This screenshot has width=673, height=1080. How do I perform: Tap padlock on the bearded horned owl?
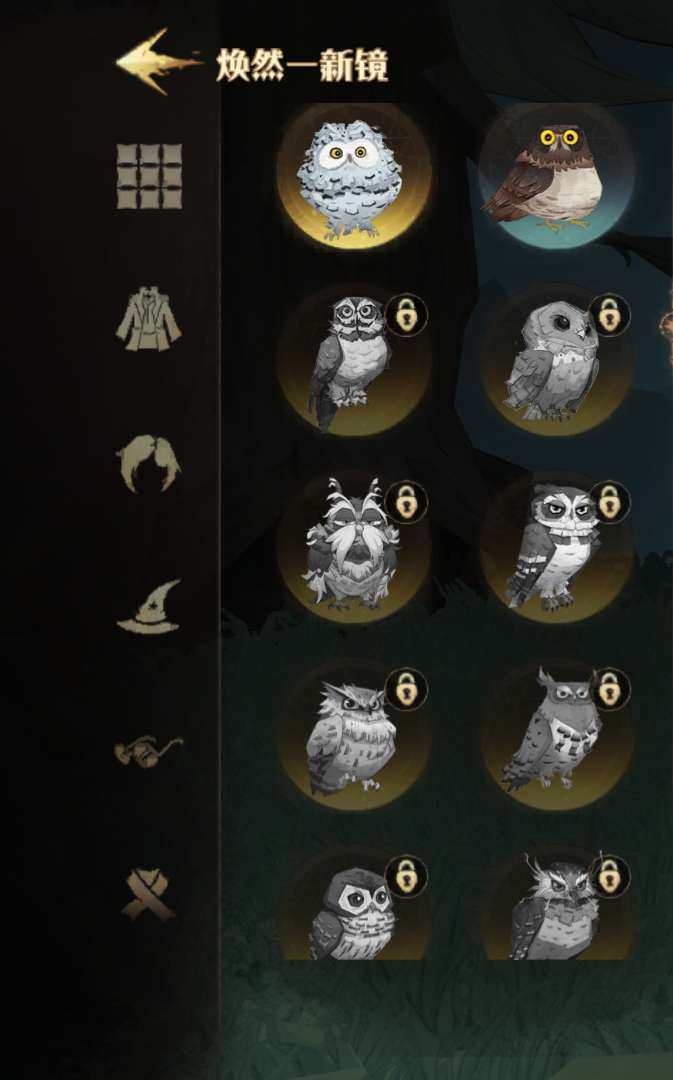tap(407, 502)
